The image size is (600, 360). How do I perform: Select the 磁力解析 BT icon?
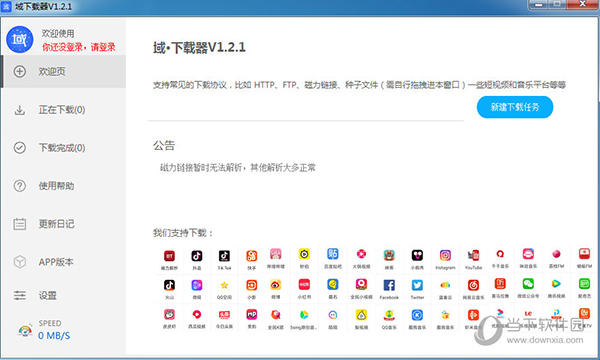(x=169, y=256)
